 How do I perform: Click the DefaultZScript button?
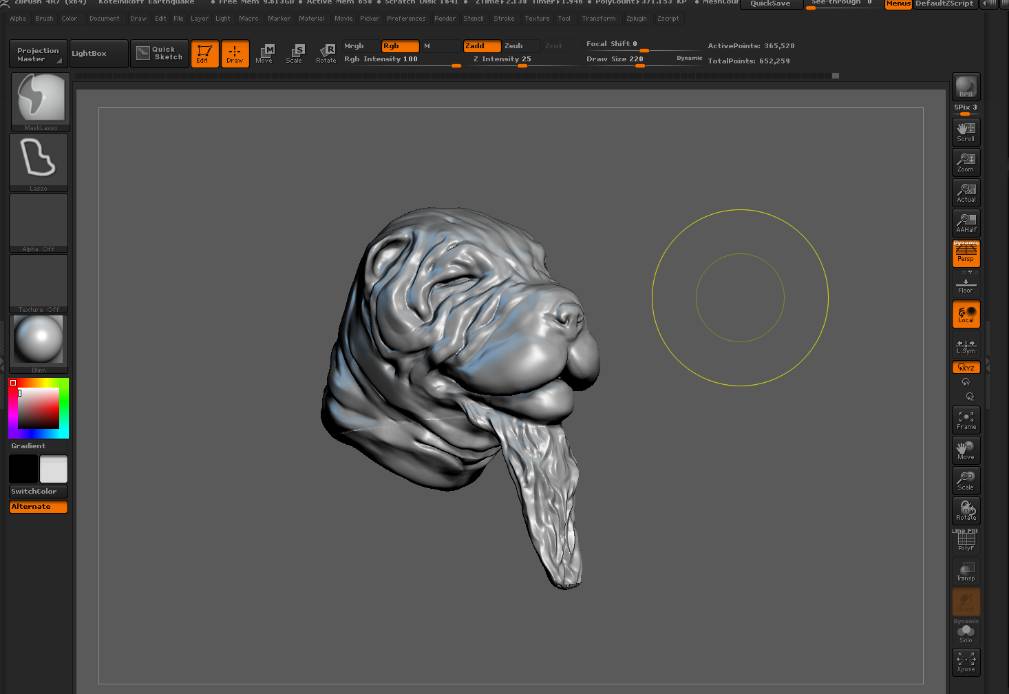(944, 4)
